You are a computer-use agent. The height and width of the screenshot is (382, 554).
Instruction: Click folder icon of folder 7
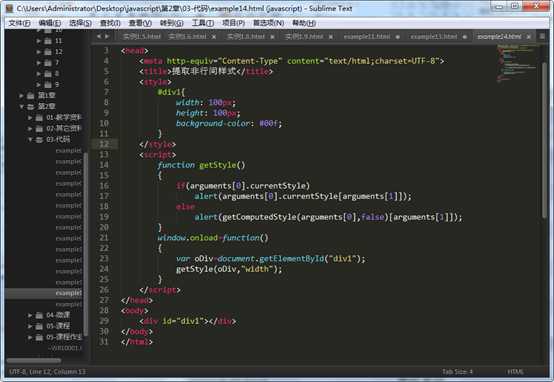point(48,63)
